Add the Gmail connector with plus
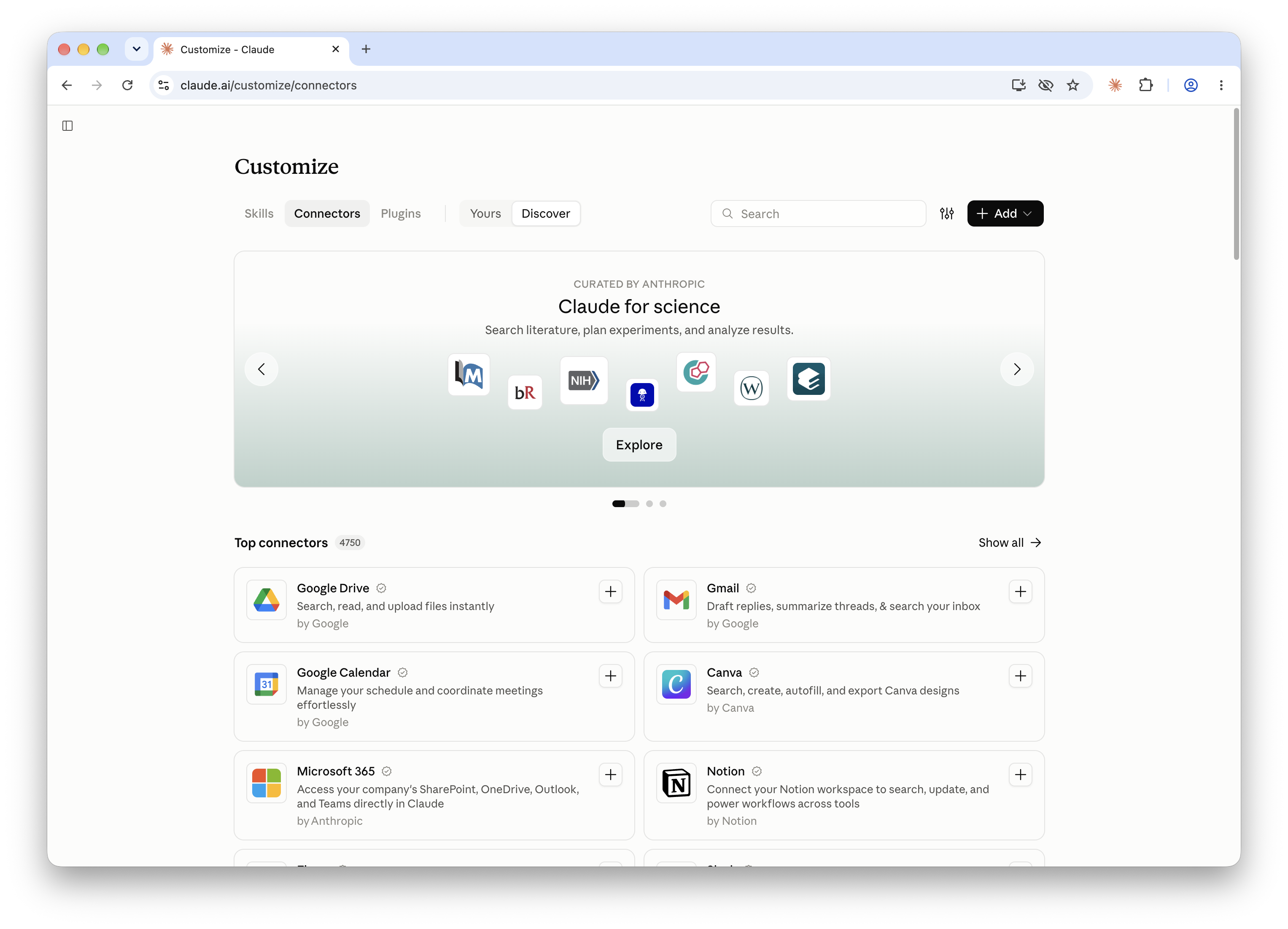 pos(1021,591)
